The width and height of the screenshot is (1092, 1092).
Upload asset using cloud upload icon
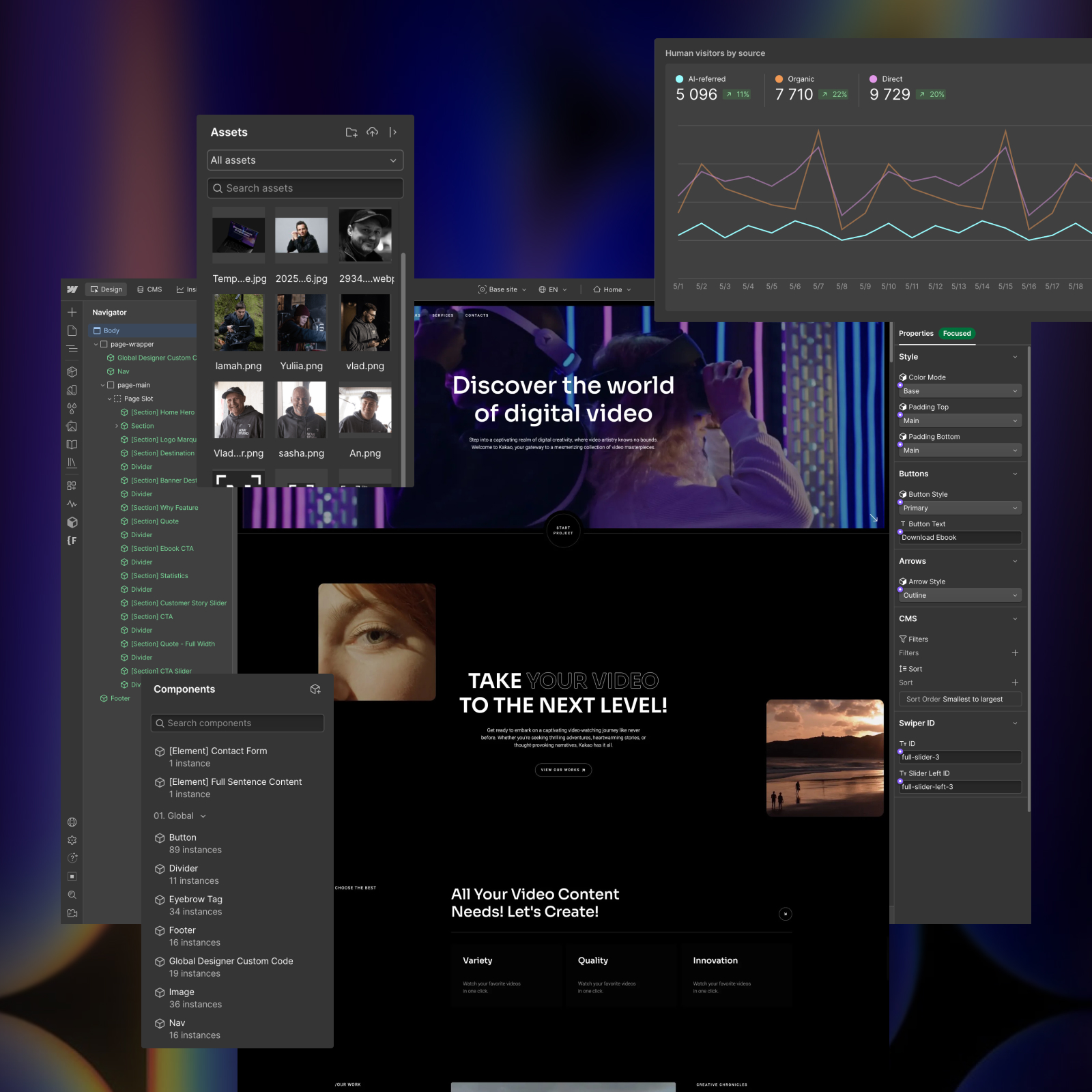pyautogui.click(x=372, y=132)
